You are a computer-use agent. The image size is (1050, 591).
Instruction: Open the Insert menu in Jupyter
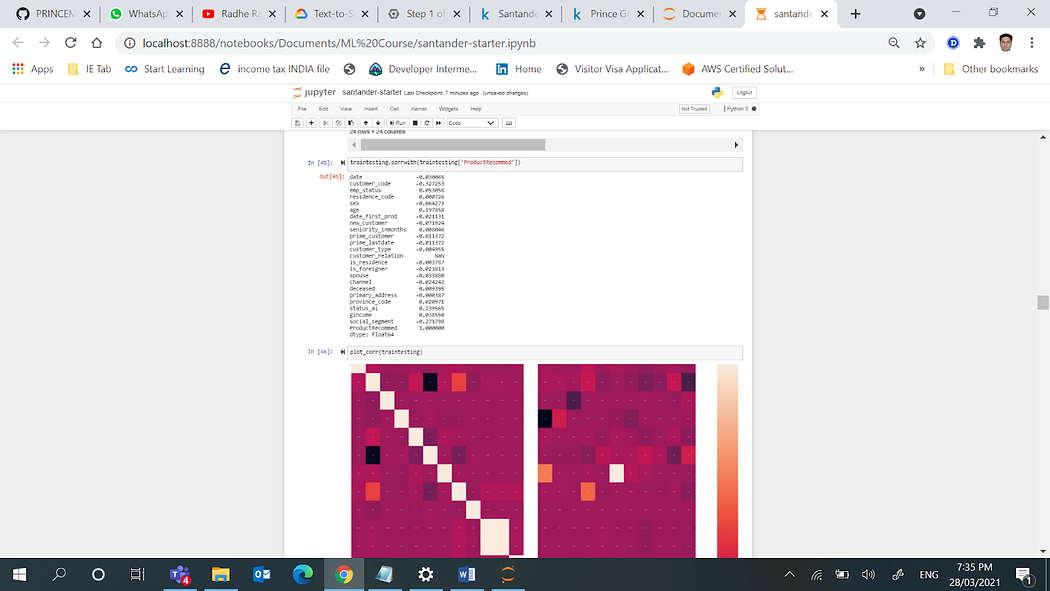tap(370, 109)
